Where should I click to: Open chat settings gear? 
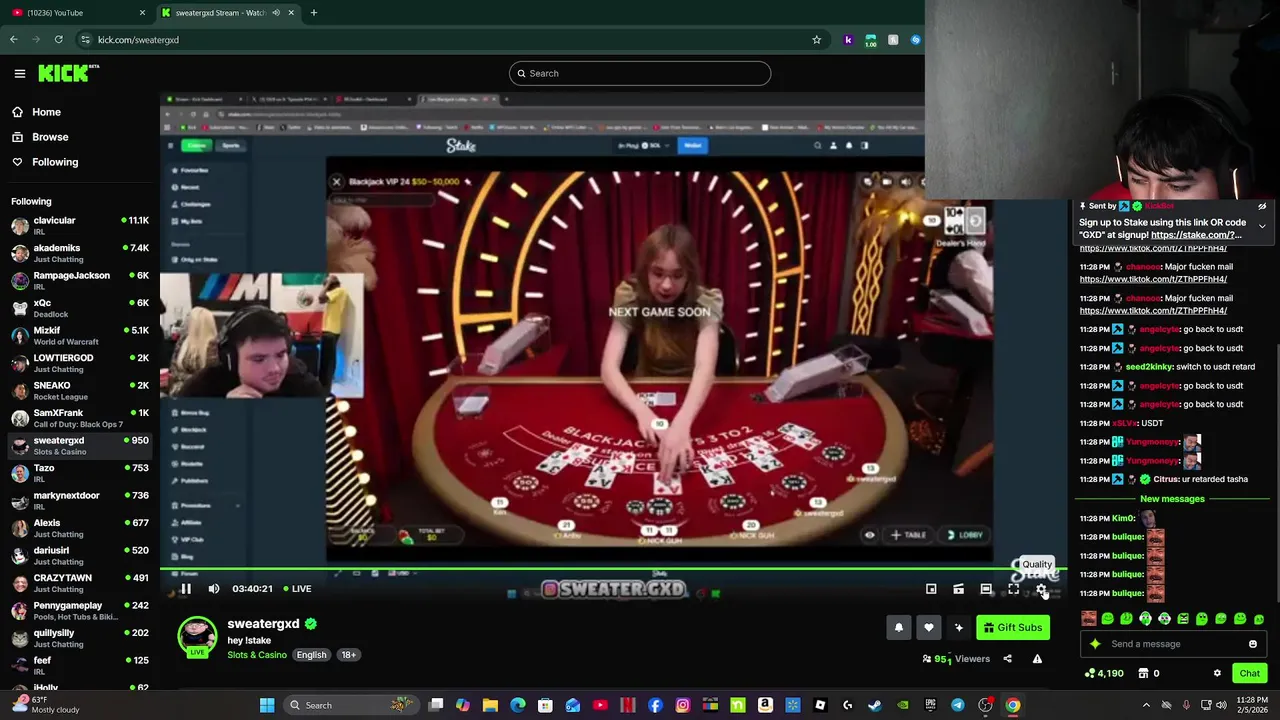[x=1217, y=673]
